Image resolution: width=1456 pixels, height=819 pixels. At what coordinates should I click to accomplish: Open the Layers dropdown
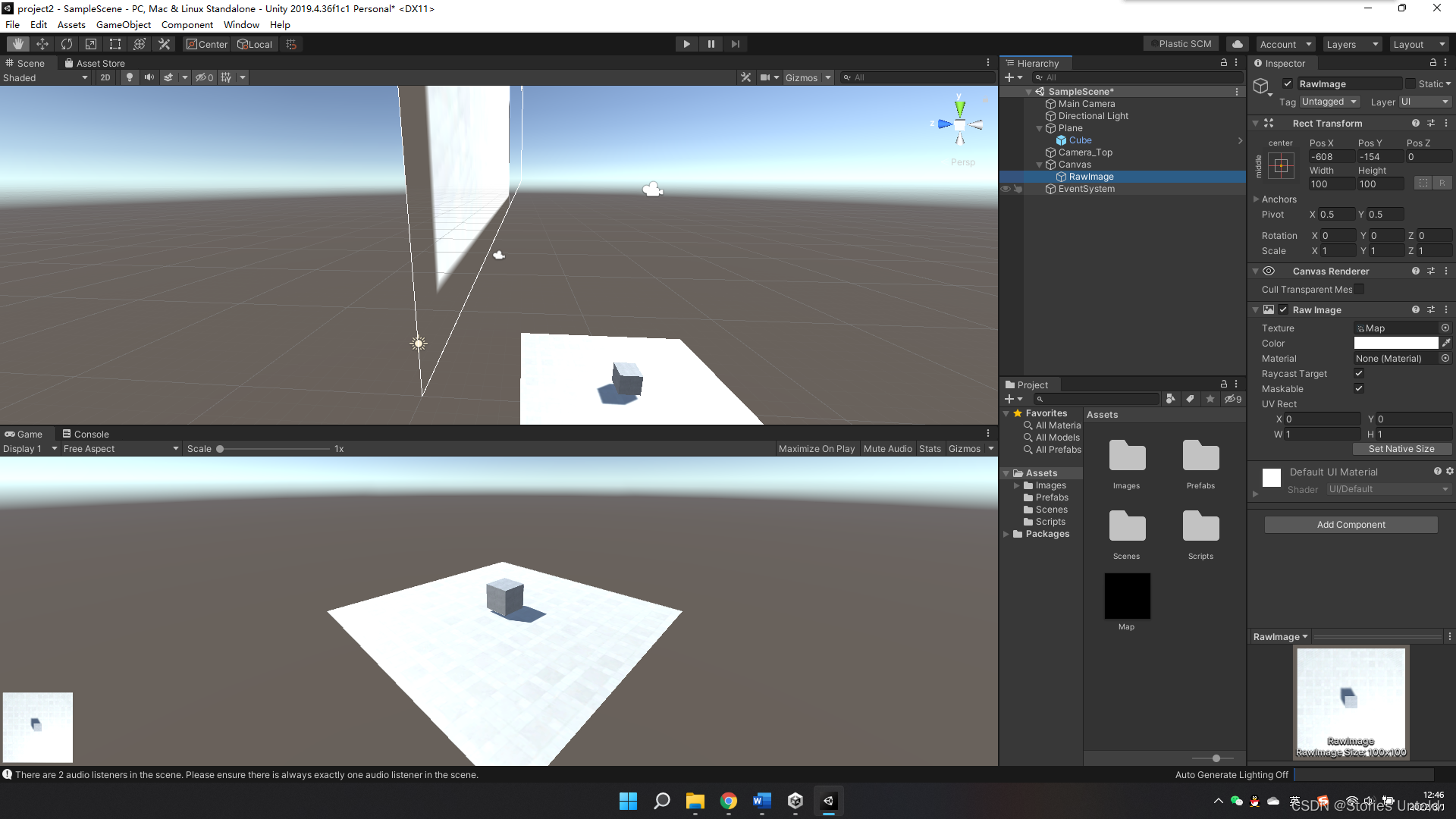1351,44
